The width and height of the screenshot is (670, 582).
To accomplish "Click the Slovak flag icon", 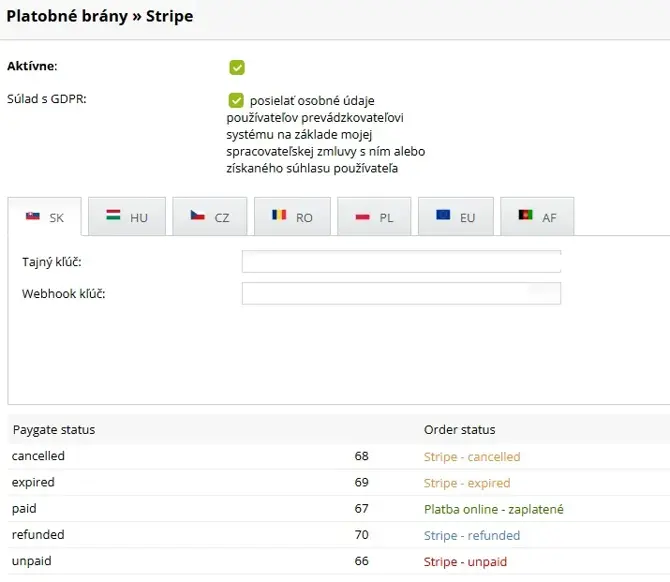I will [x=32, y=216].
